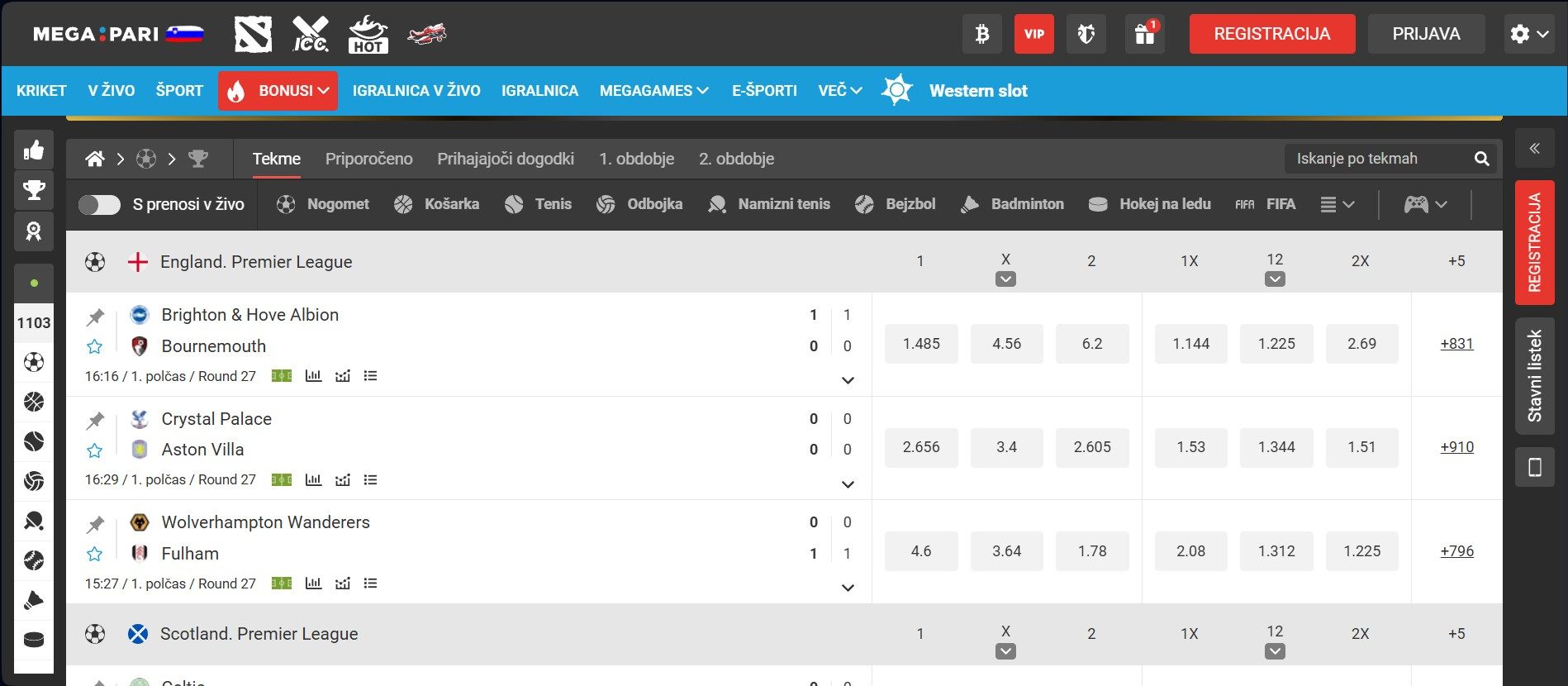Select the ice hockey puck sidebar icon
This screenshot has width=1568, height=686.
(34, 640)
